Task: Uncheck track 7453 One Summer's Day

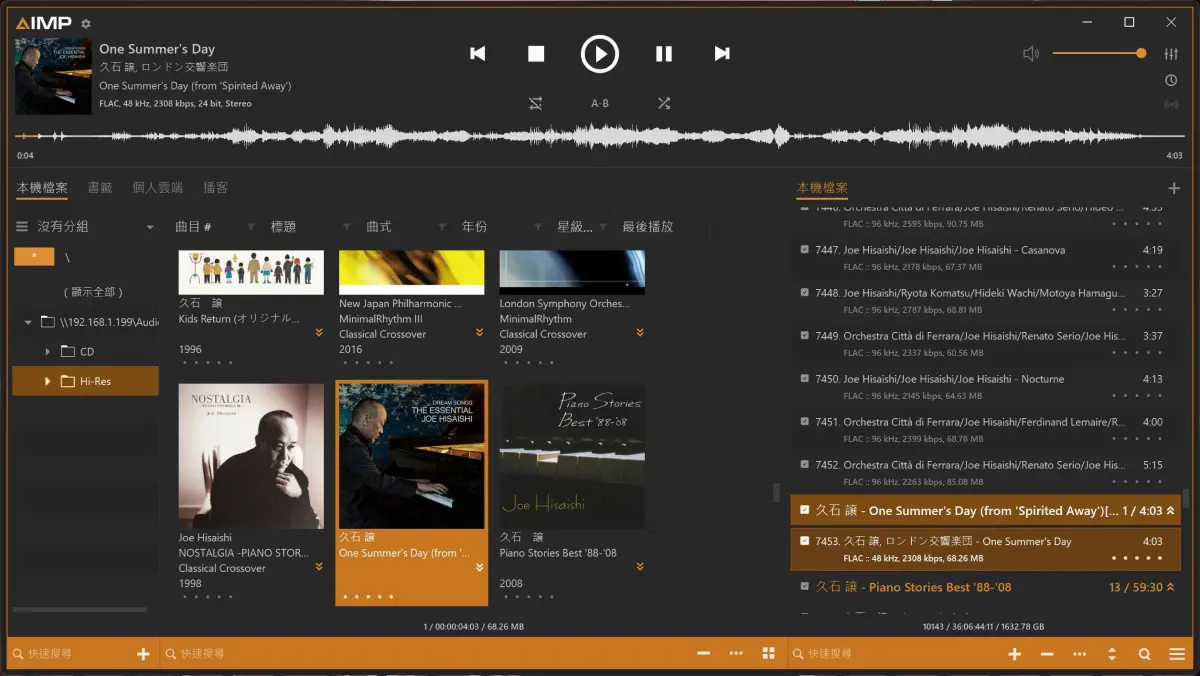Action: click(805, 541)
